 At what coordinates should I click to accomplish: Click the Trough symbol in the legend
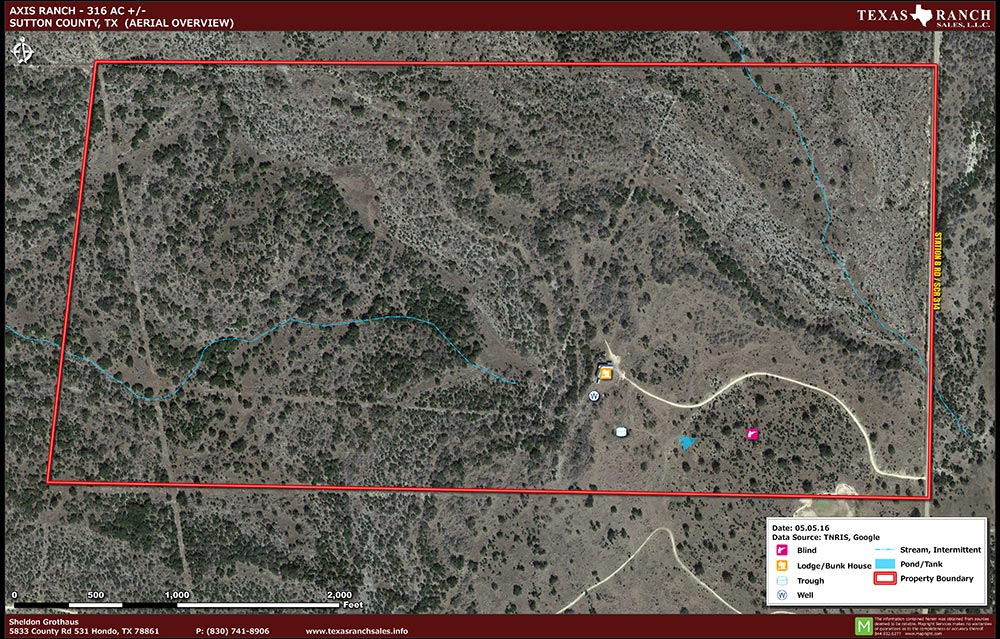[782, 580]
